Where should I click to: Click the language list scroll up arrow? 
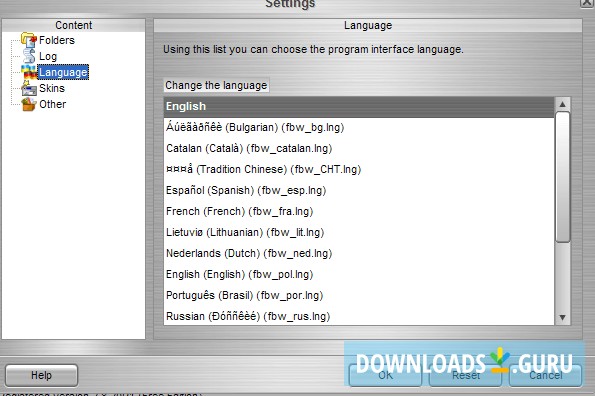(x=562, y=104)
